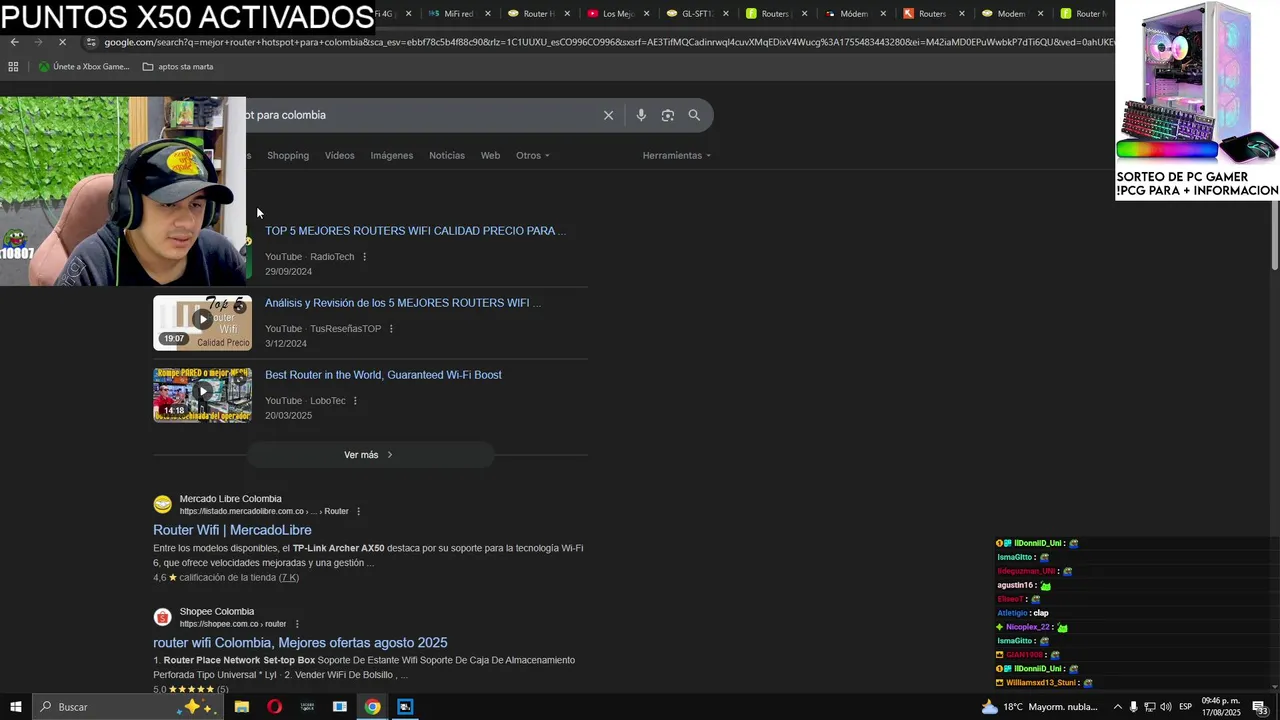
Task: Open the Router Wifi | MercadoLibre result
Action: tap(232, 530)
